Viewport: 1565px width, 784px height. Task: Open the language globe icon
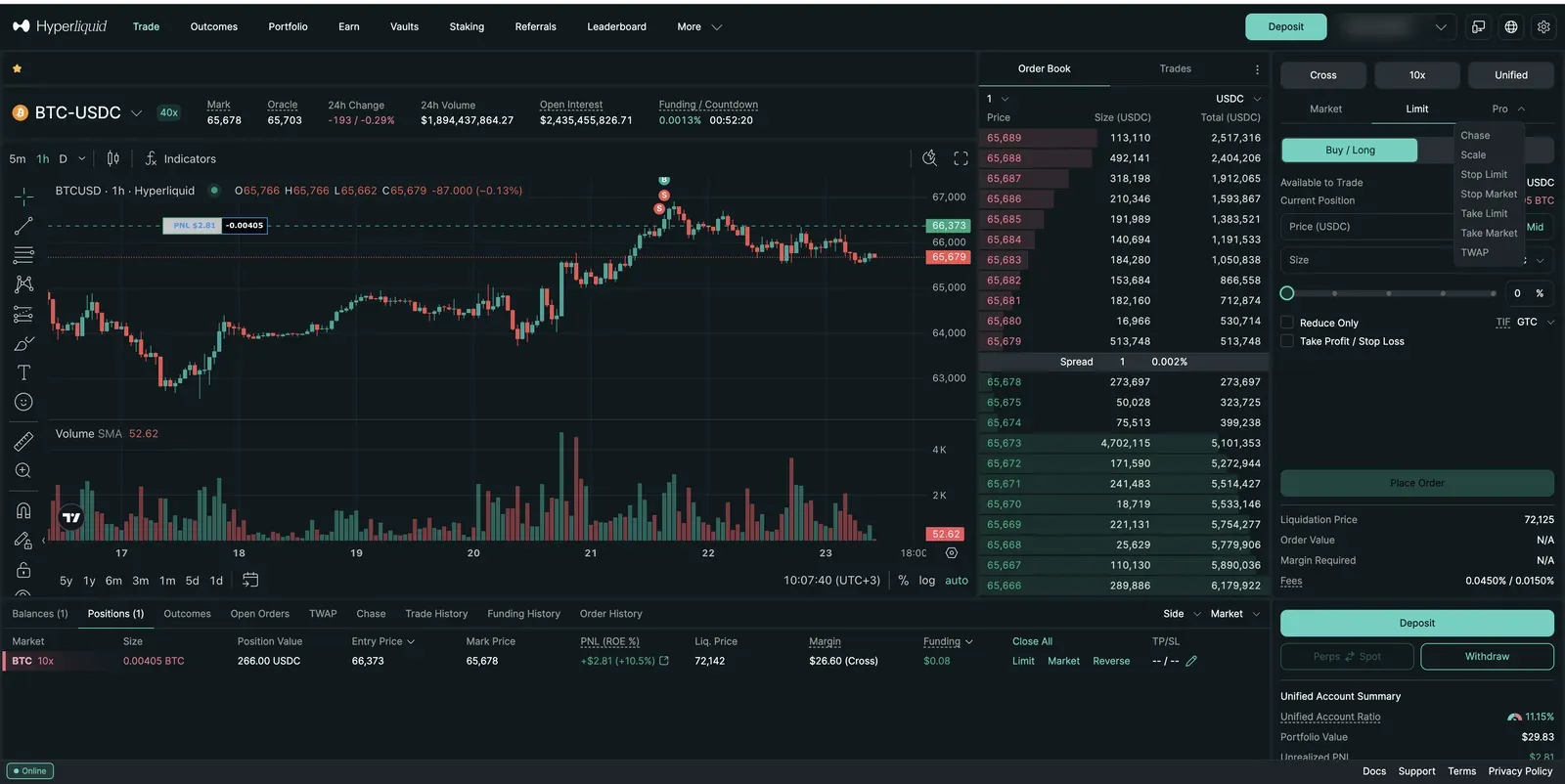1511,27
